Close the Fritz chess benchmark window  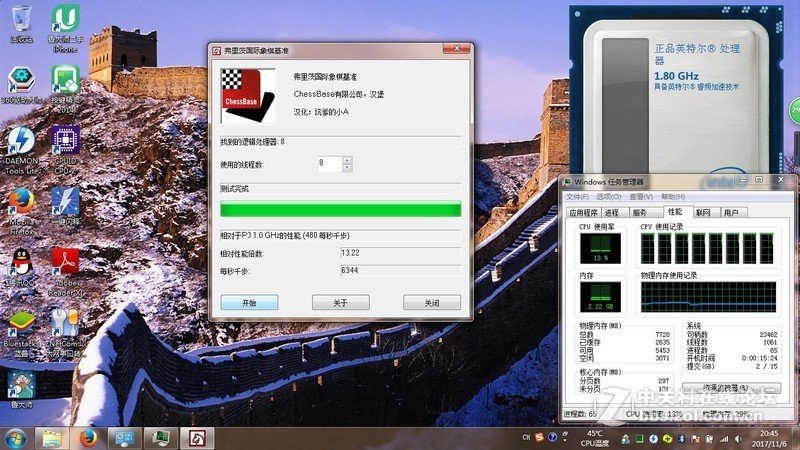pos(457,48)
